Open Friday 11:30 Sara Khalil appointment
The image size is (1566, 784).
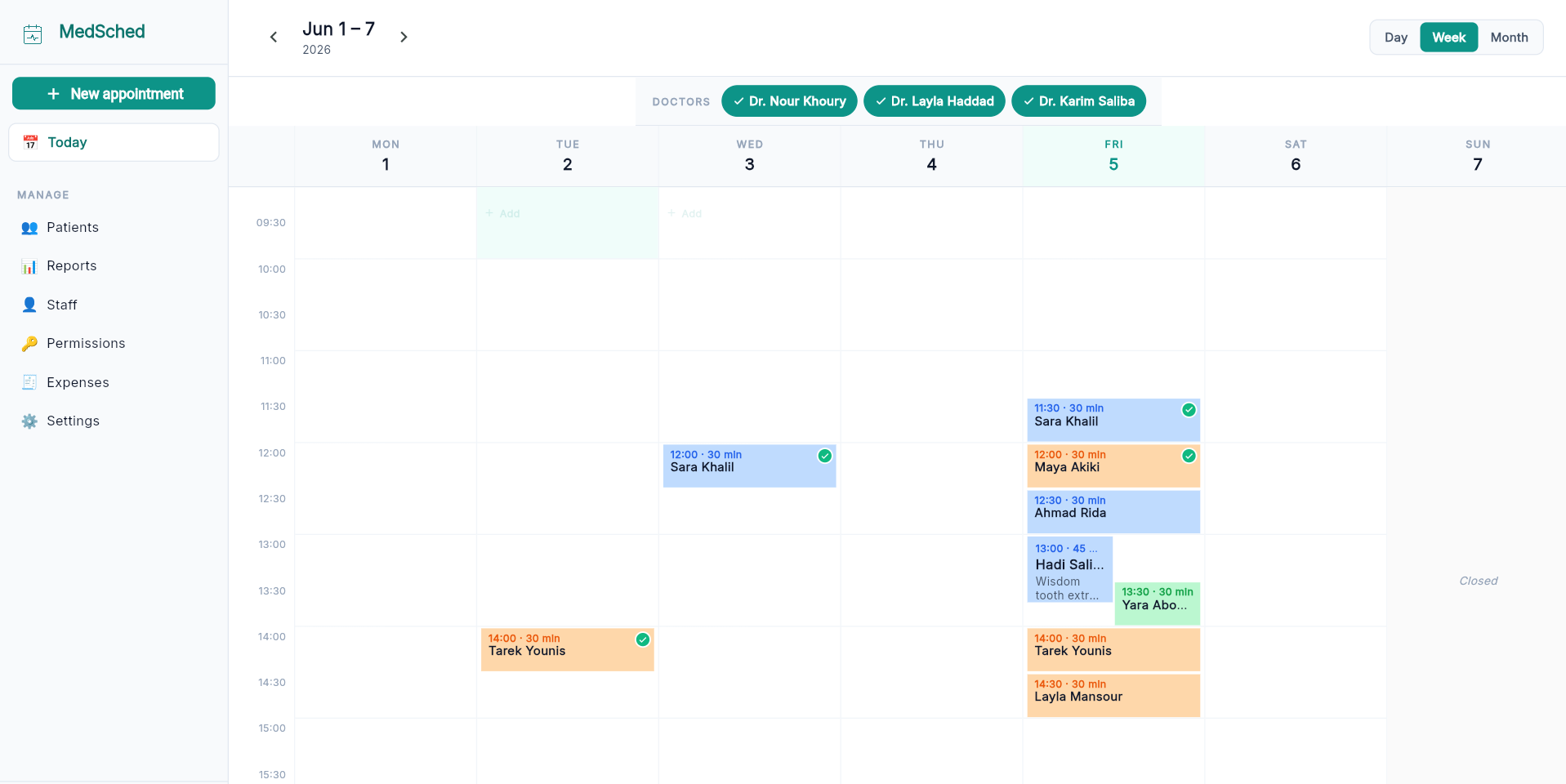1113,420
